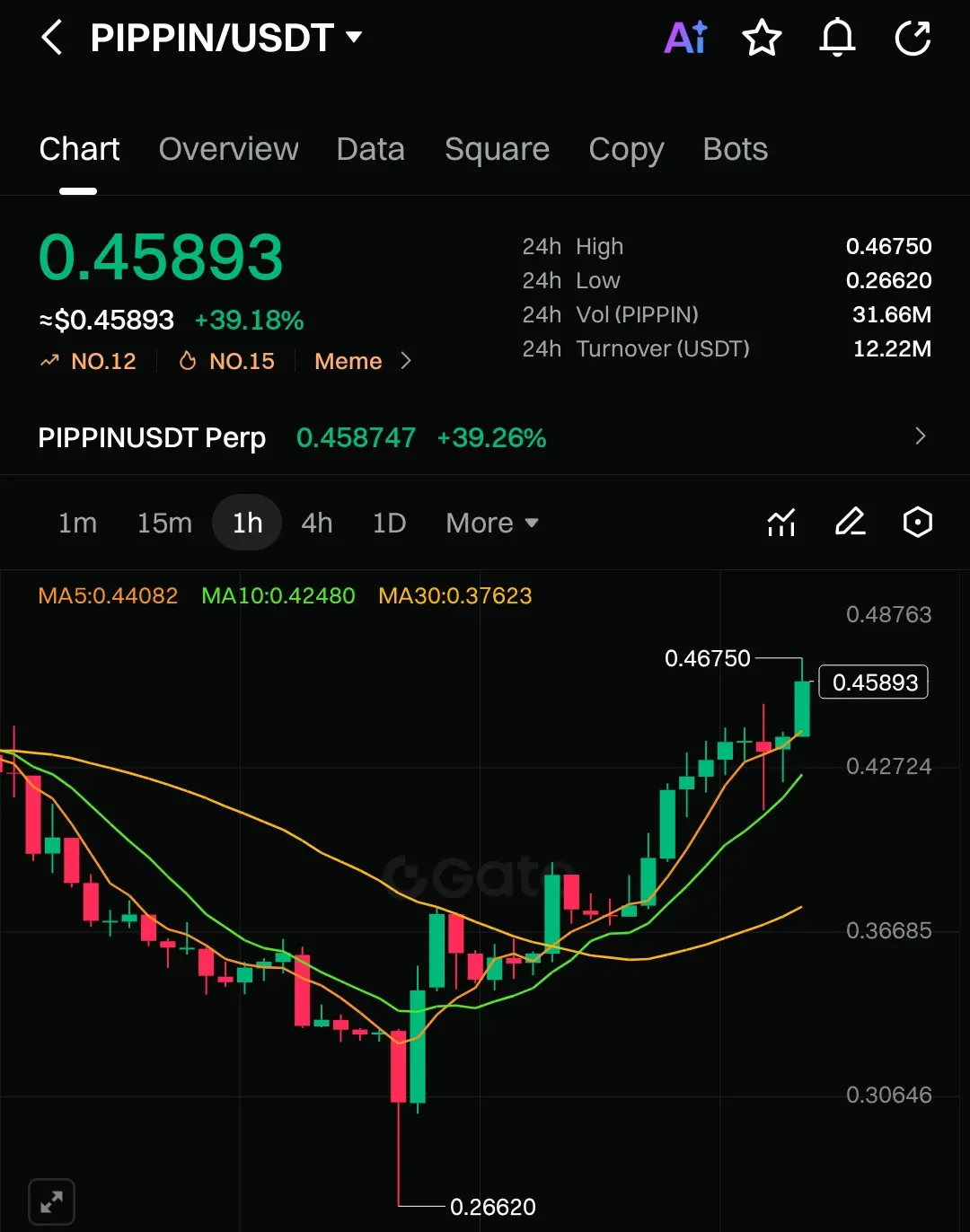This screenshot has width=970, height=1232.
Task: Switch to the Data tab
Action: (370, 149)
